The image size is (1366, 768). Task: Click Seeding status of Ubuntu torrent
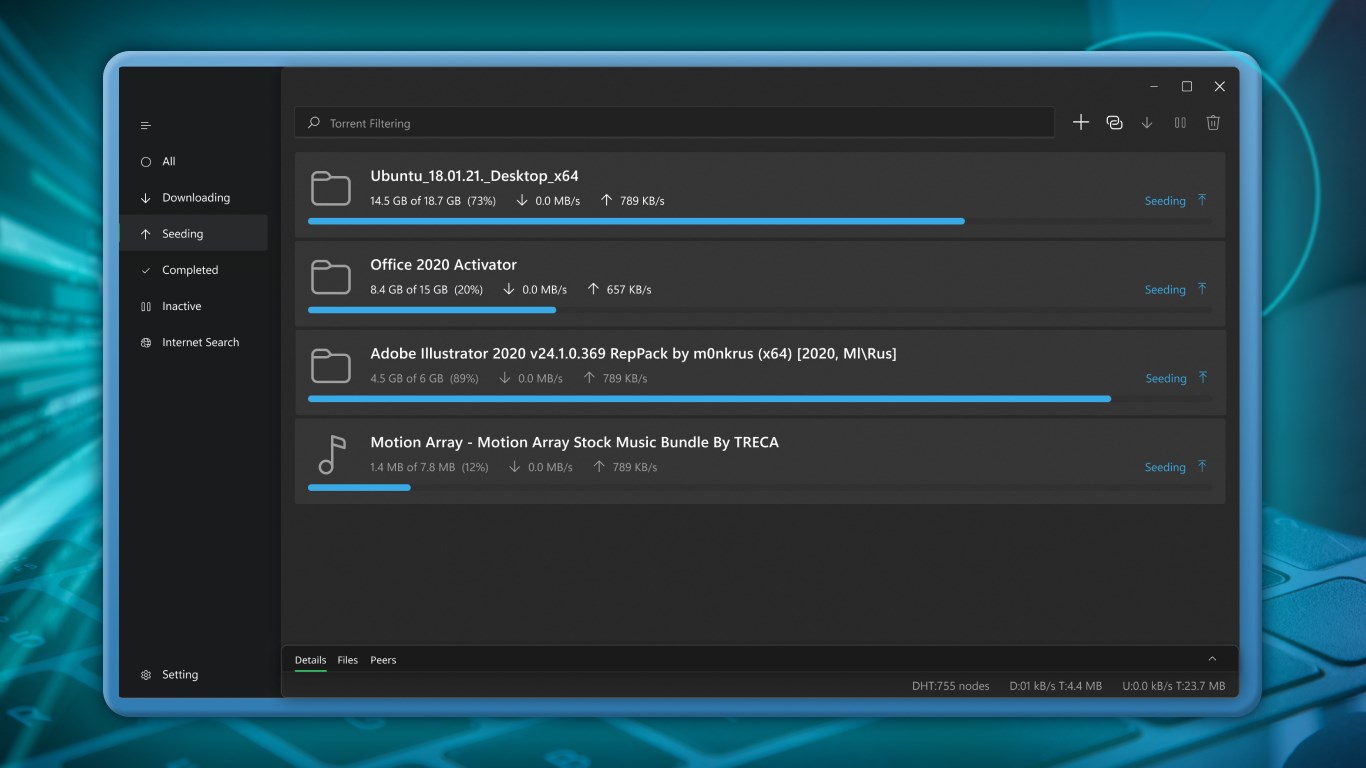click(1165, 201)
